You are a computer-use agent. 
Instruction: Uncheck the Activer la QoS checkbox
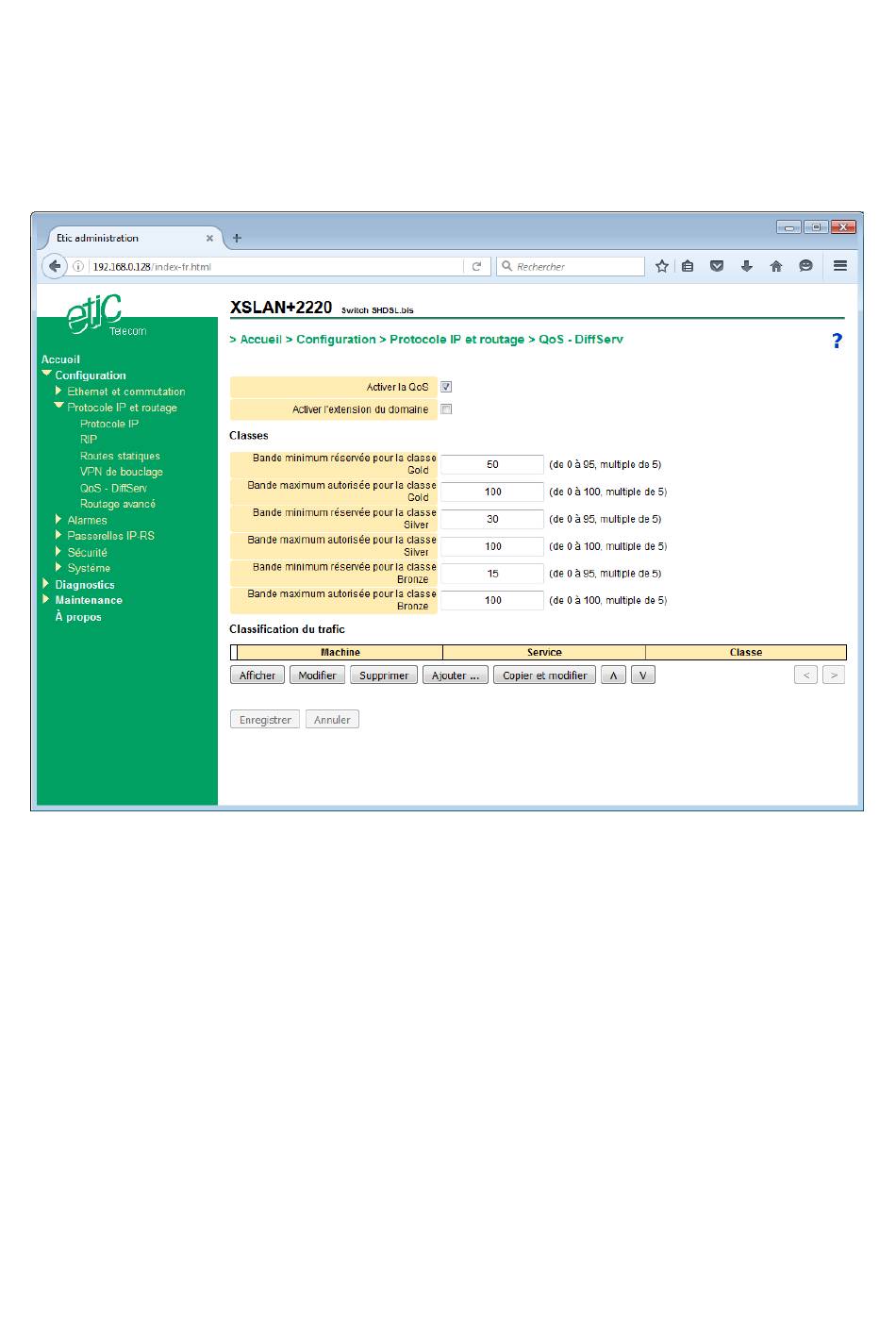(447, 387)
